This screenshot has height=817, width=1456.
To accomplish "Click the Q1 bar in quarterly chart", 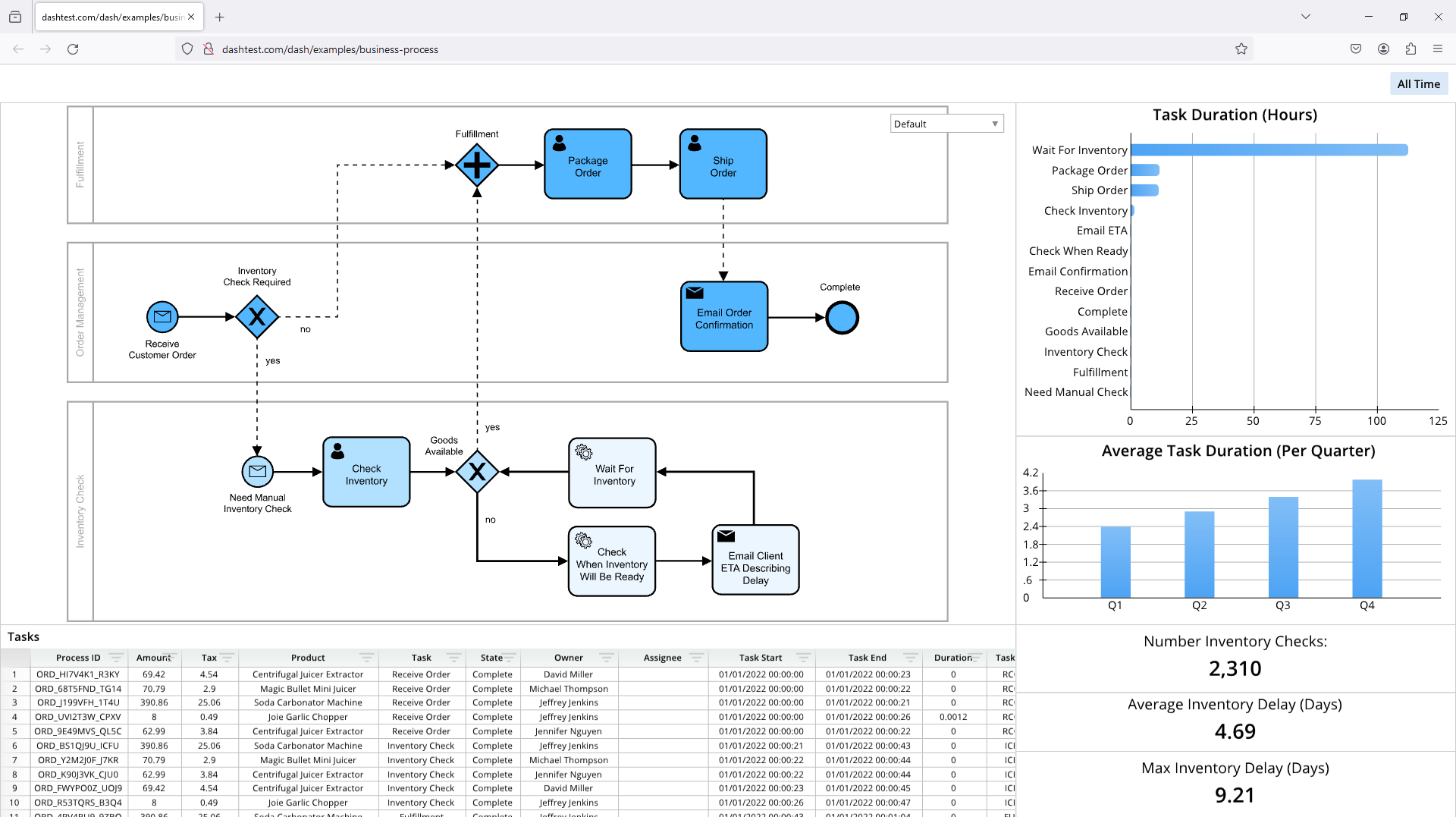I will (1116, 562).
